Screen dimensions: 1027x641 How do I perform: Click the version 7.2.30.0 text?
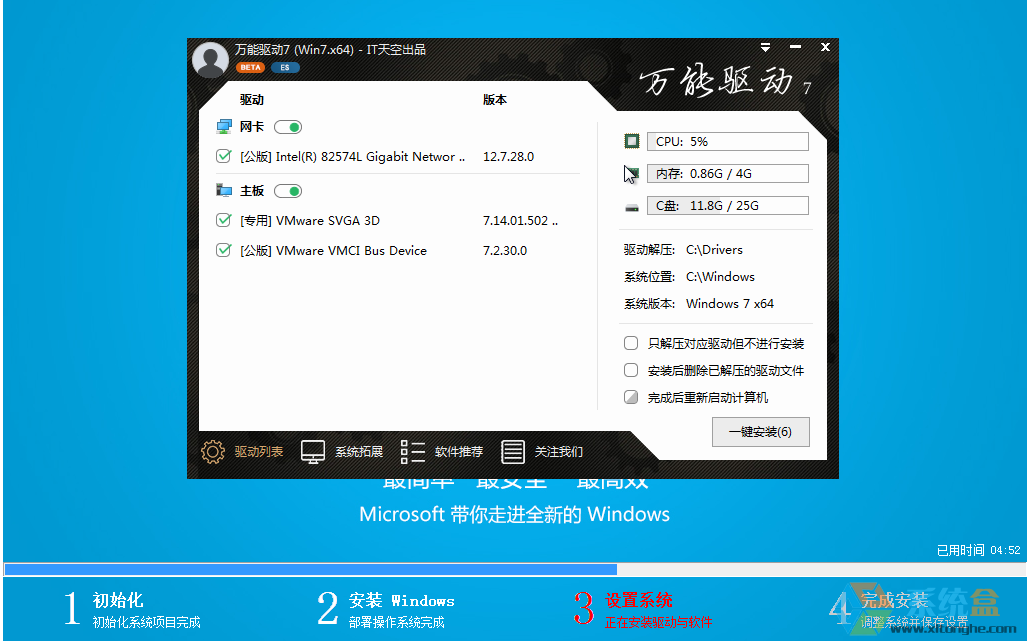(505, 250)
